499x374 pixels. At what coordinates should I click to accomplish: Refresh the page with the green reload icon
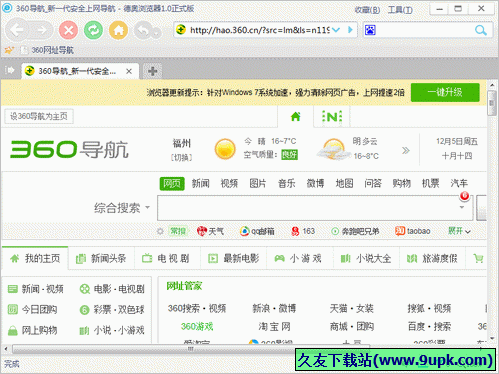[x=93, y=30]
